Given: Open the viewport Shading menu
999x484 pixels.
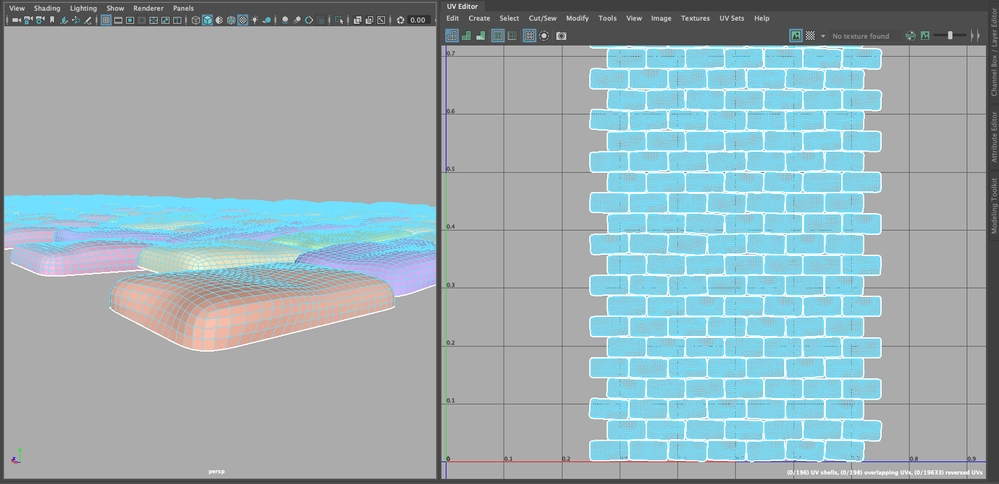Looking at the screenshot, I should 47,9.
